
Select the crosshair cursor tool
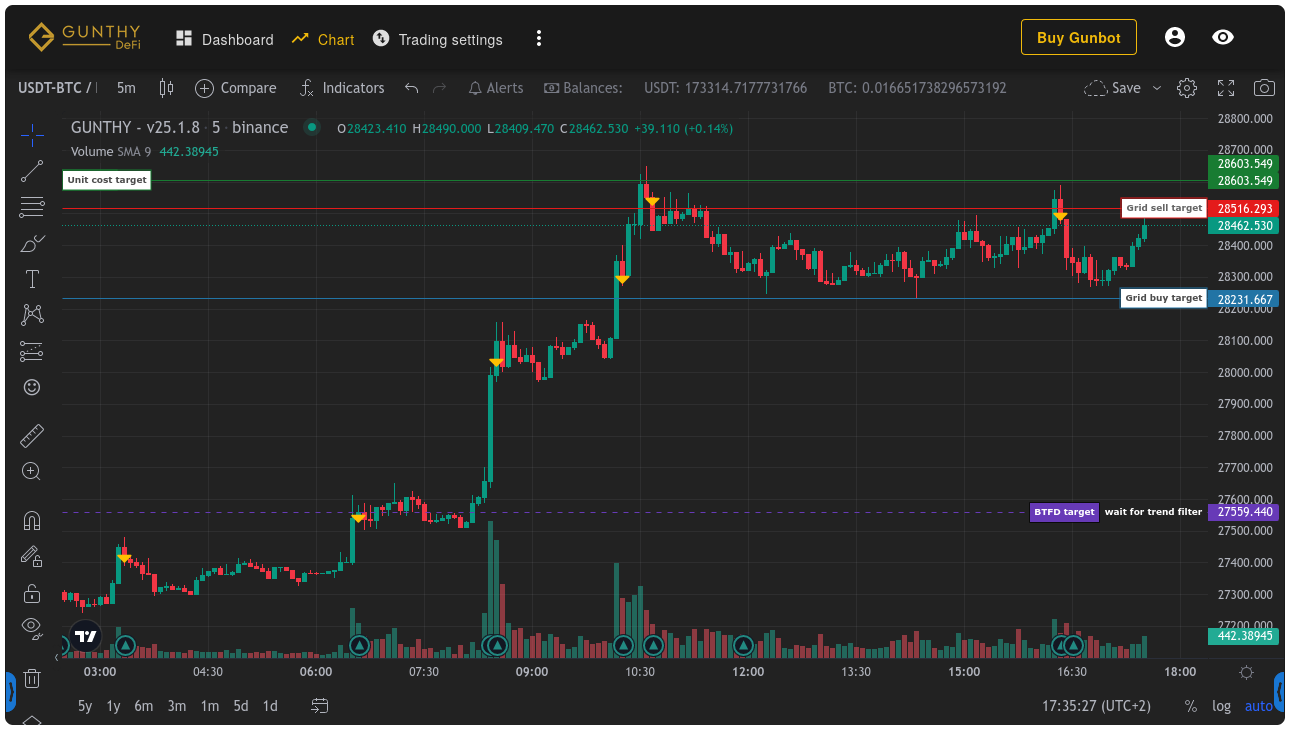click(32, 133)
